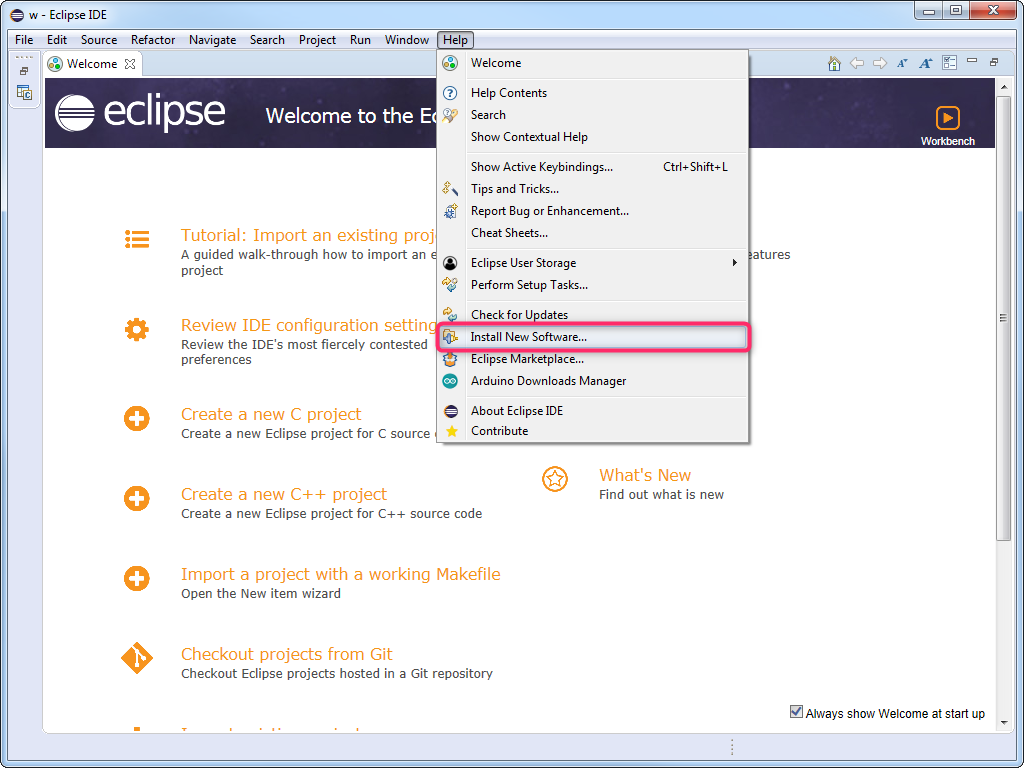
Task: Open Create a new C project link
Action: coord(271,414)
